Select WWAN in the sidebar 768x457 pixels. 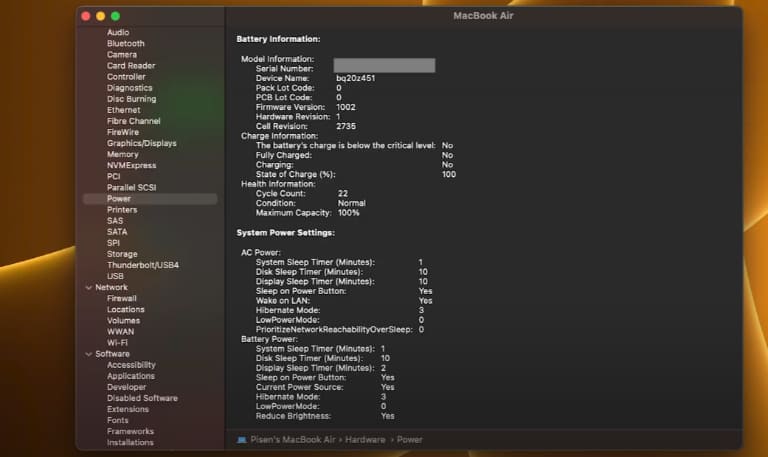point(120,332)
